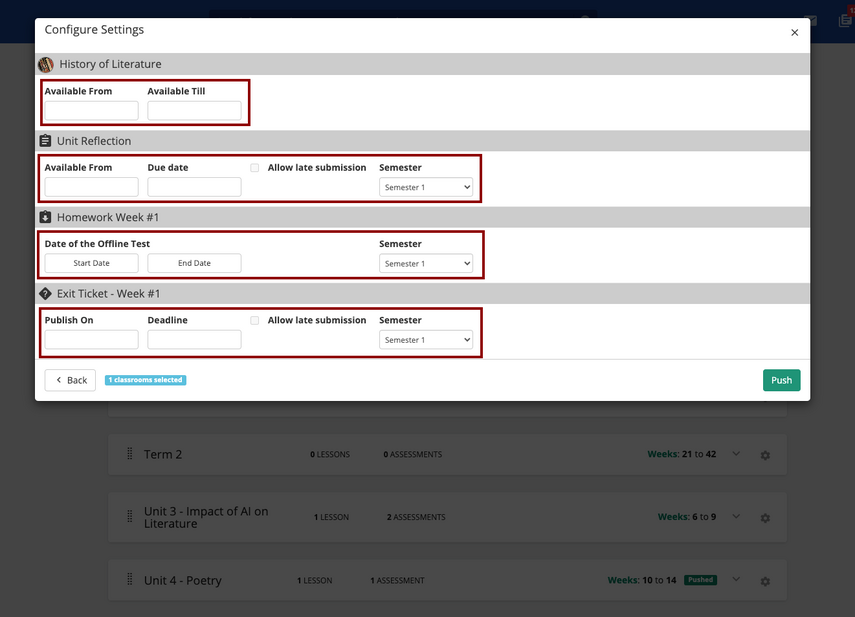The height and width of the screenshot is (617, 855).
Task: Enable late submission for Unit Reflection
Action: coord(255,168)
